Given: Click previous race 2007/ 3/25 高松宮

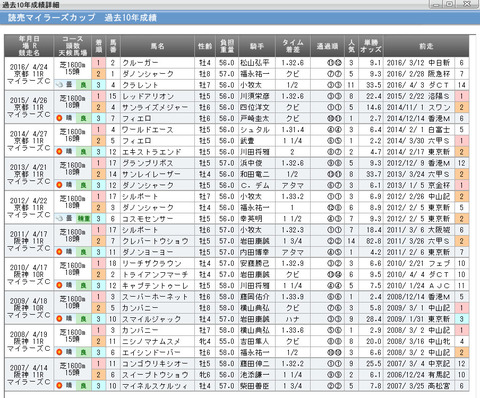Looking at the screenshot, I should [x=418, y=386].
